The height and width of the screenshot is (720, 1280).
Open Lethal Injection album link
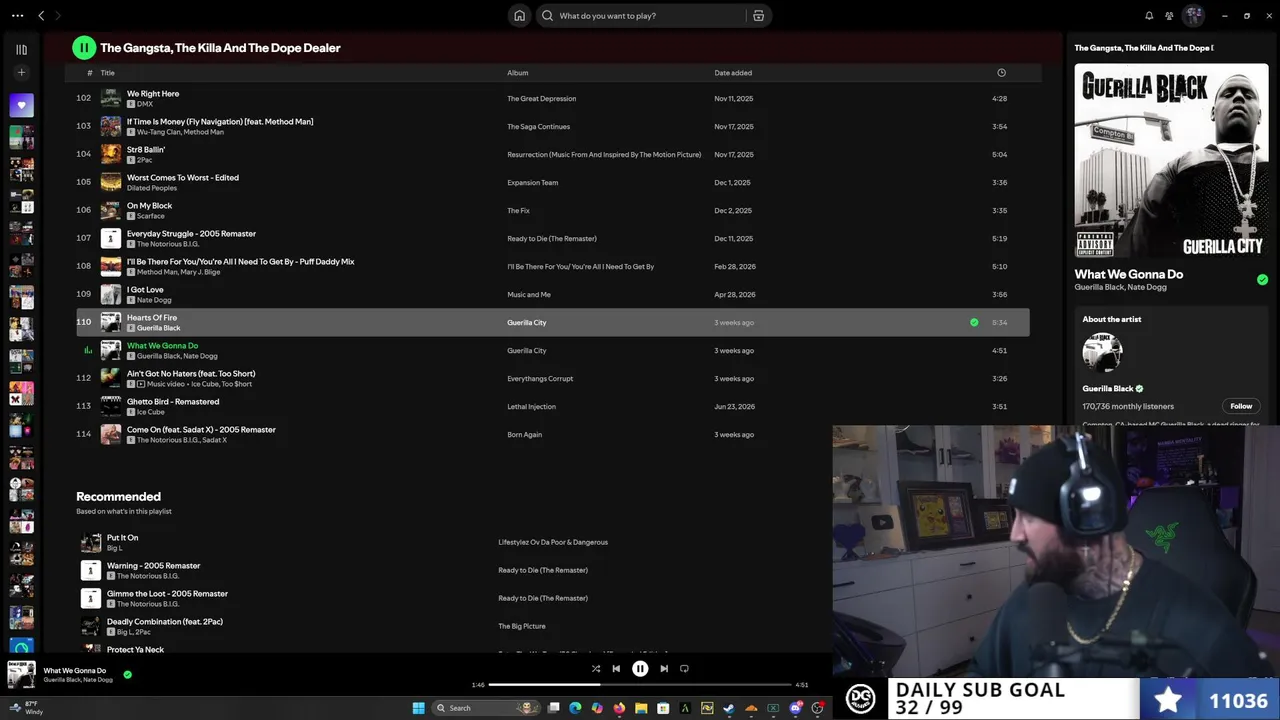point(531,407)
